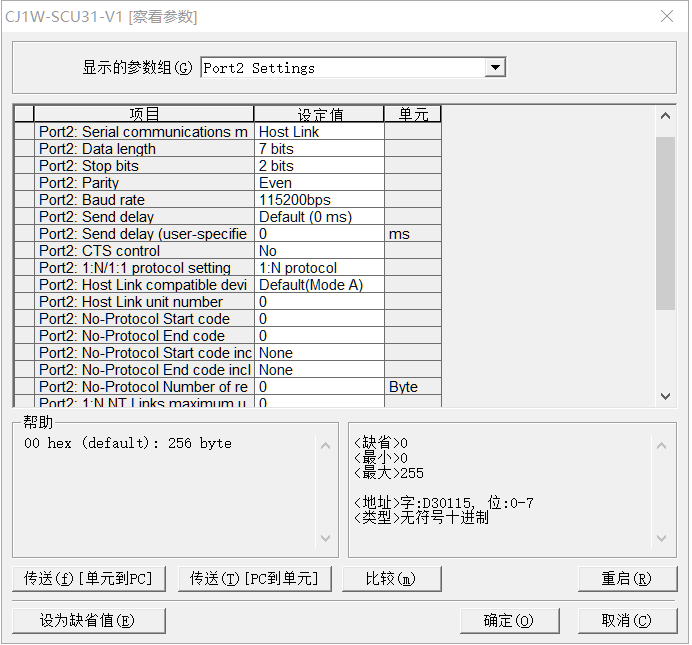Open the displayed parameter group dropdown
Image resolution: width=692 pixels, height=645 pixels.
494,68
